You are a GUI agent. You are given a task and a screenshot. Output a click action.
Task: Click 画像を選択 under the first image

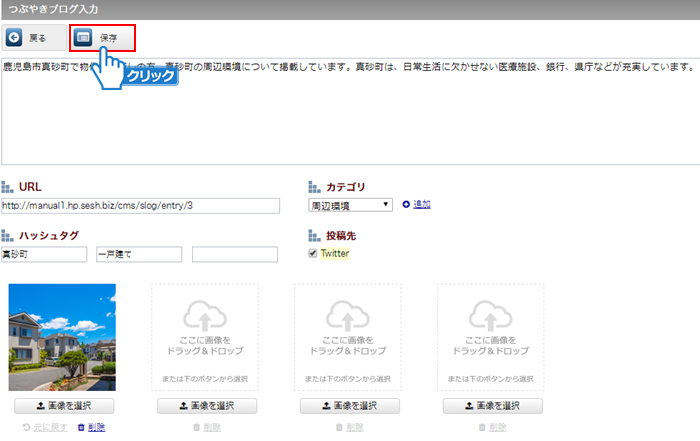pos(64,406)
